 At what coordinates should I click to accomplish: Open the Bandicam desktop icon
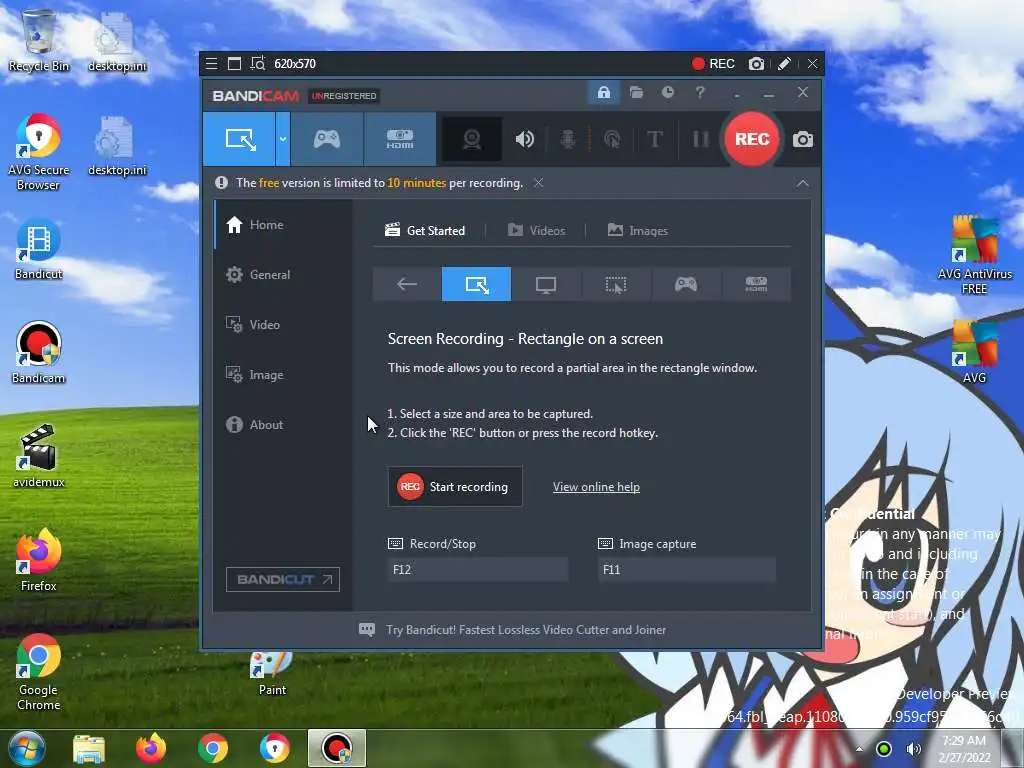pyautogui.click(x=39, y=353)
